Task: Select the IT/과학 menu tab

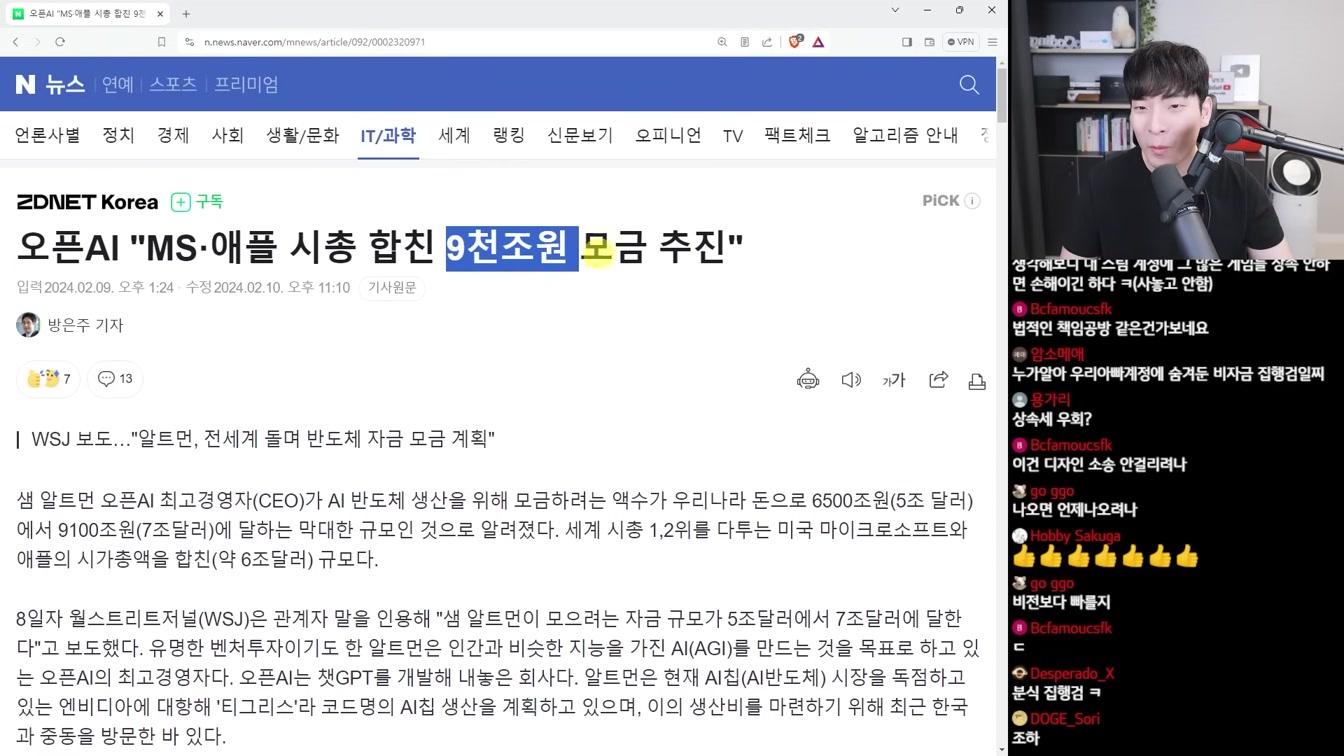Action: tap(388, 135)
